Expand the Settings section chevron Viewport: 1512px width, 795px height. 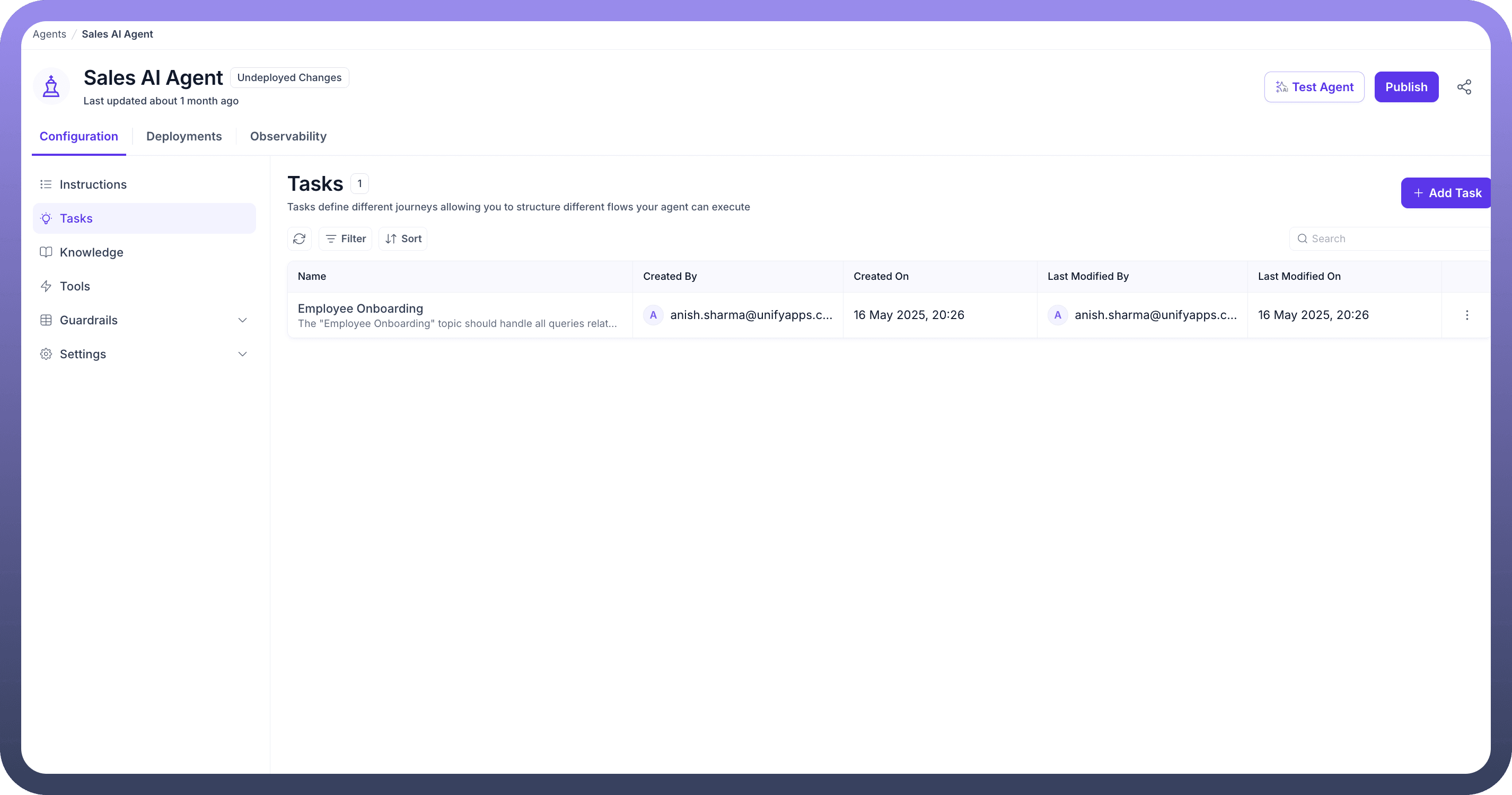point(242,355)
